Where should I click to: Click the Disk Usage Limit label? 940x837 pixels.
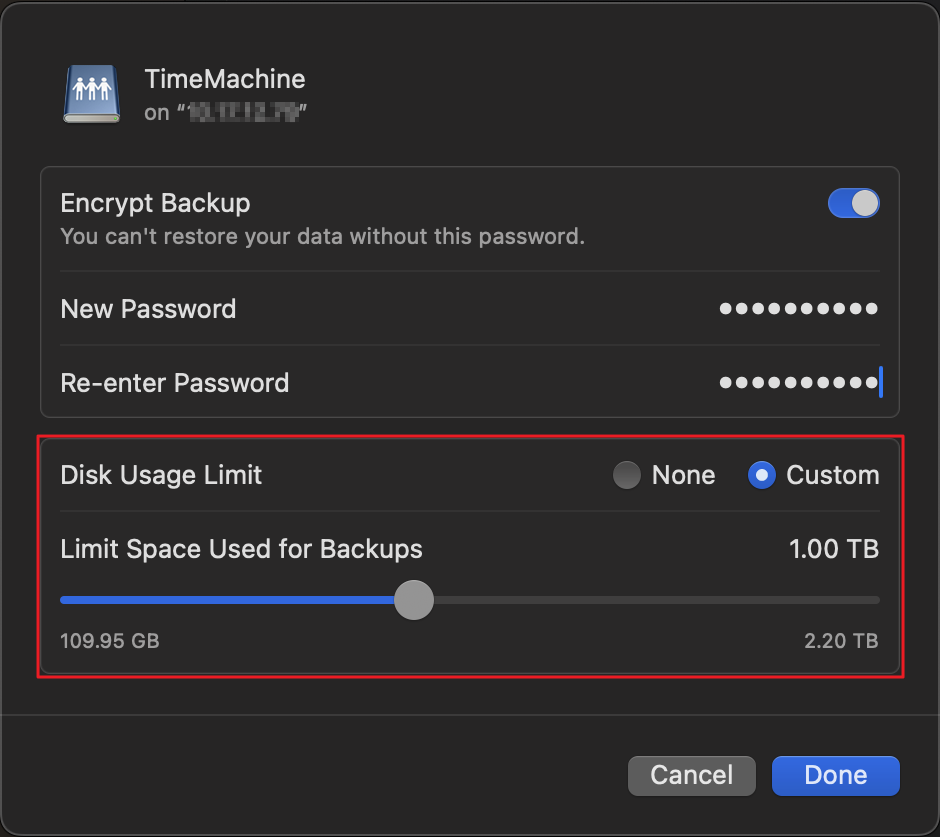161,475
